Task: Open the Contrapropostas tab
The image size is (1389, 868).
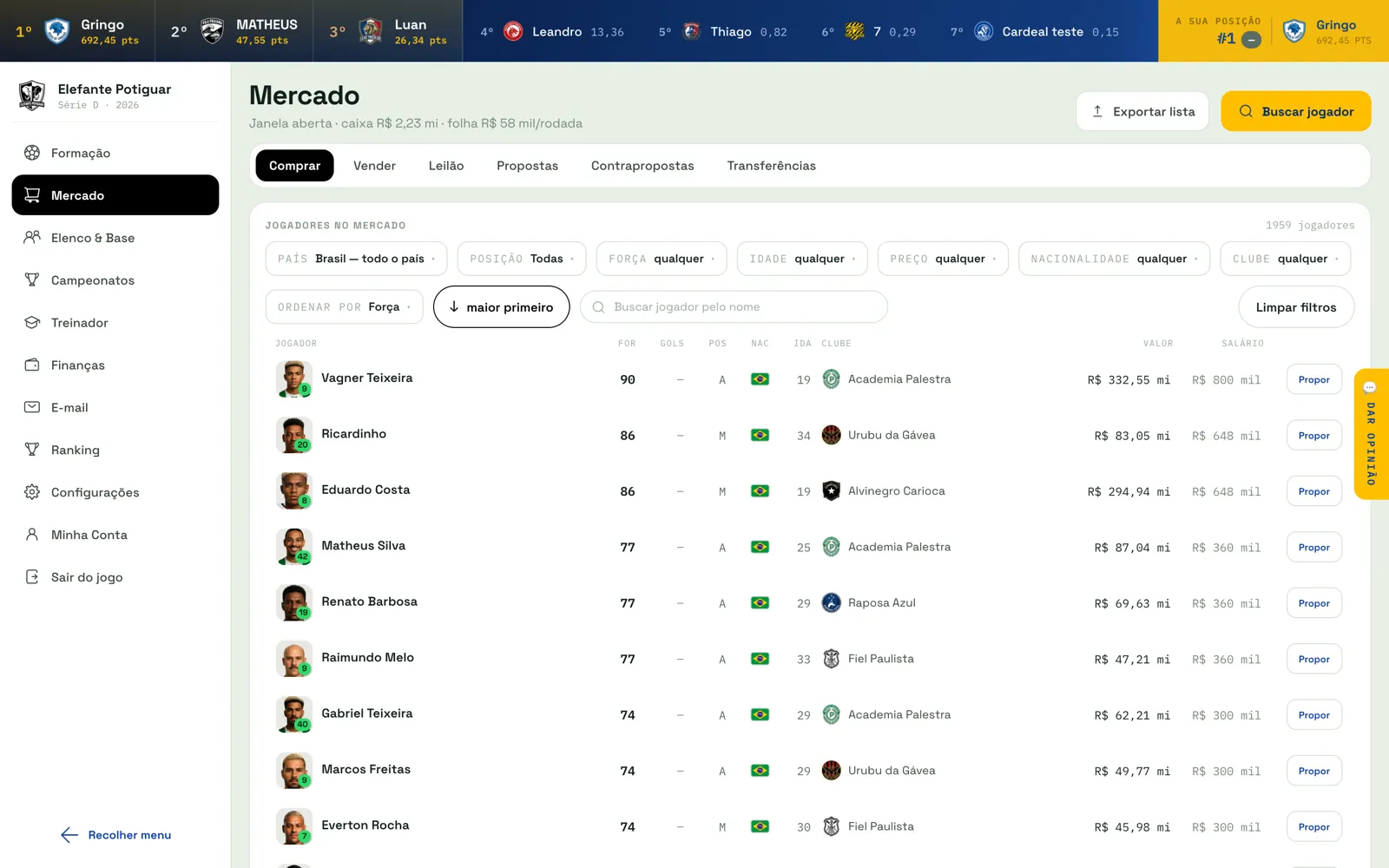Action: 642,166
